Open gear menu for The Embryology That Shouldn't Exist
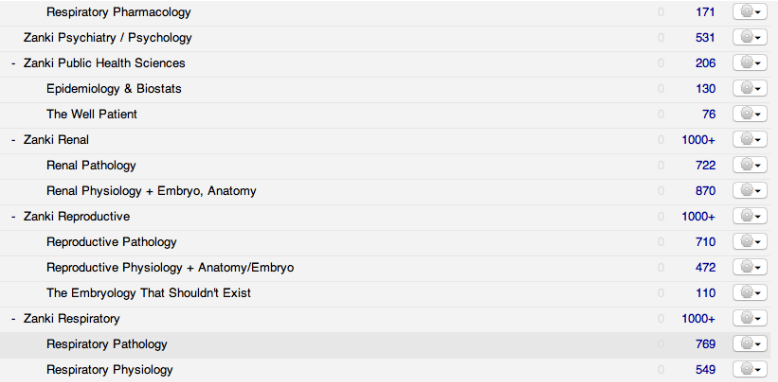 pyautogui.click(x=750, y=293)
